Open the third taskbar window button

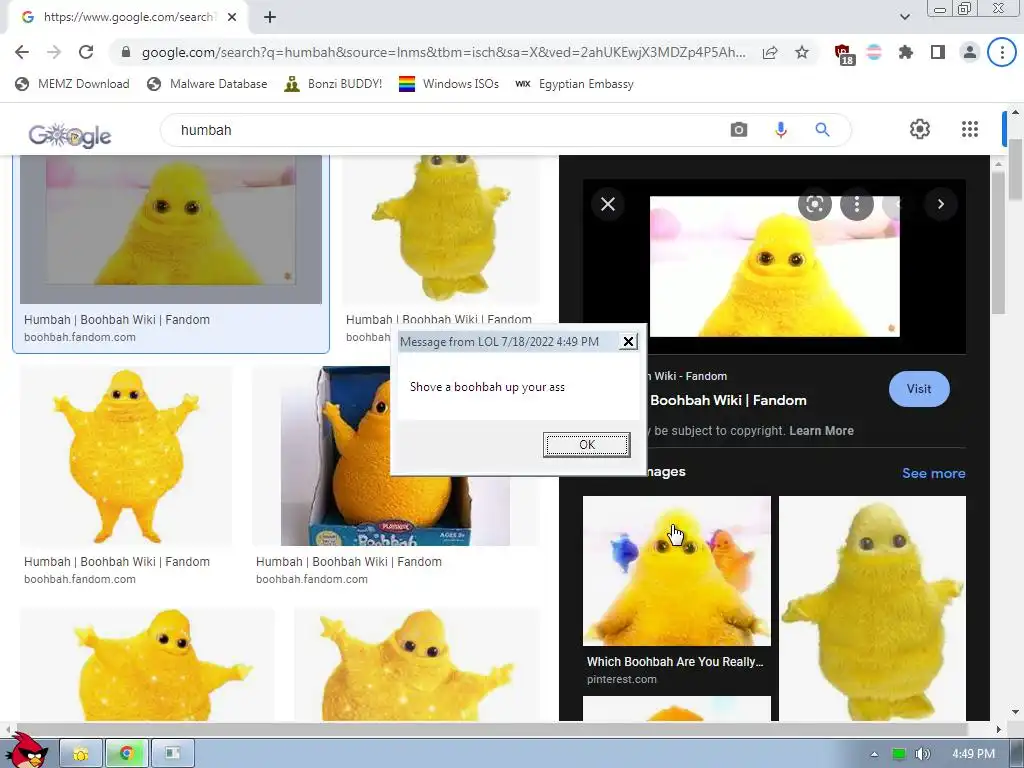click(172, 754)
